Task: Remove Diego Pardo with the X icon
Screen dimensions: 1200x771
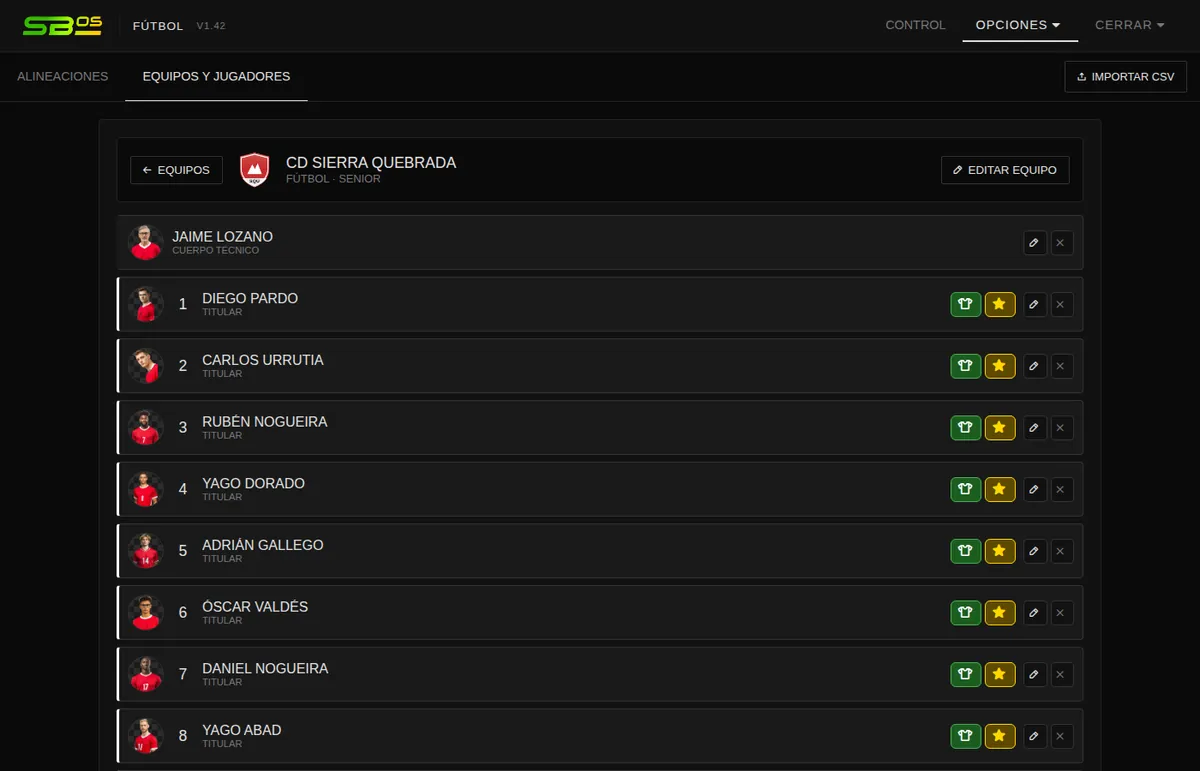Action: pos(1061,305)
